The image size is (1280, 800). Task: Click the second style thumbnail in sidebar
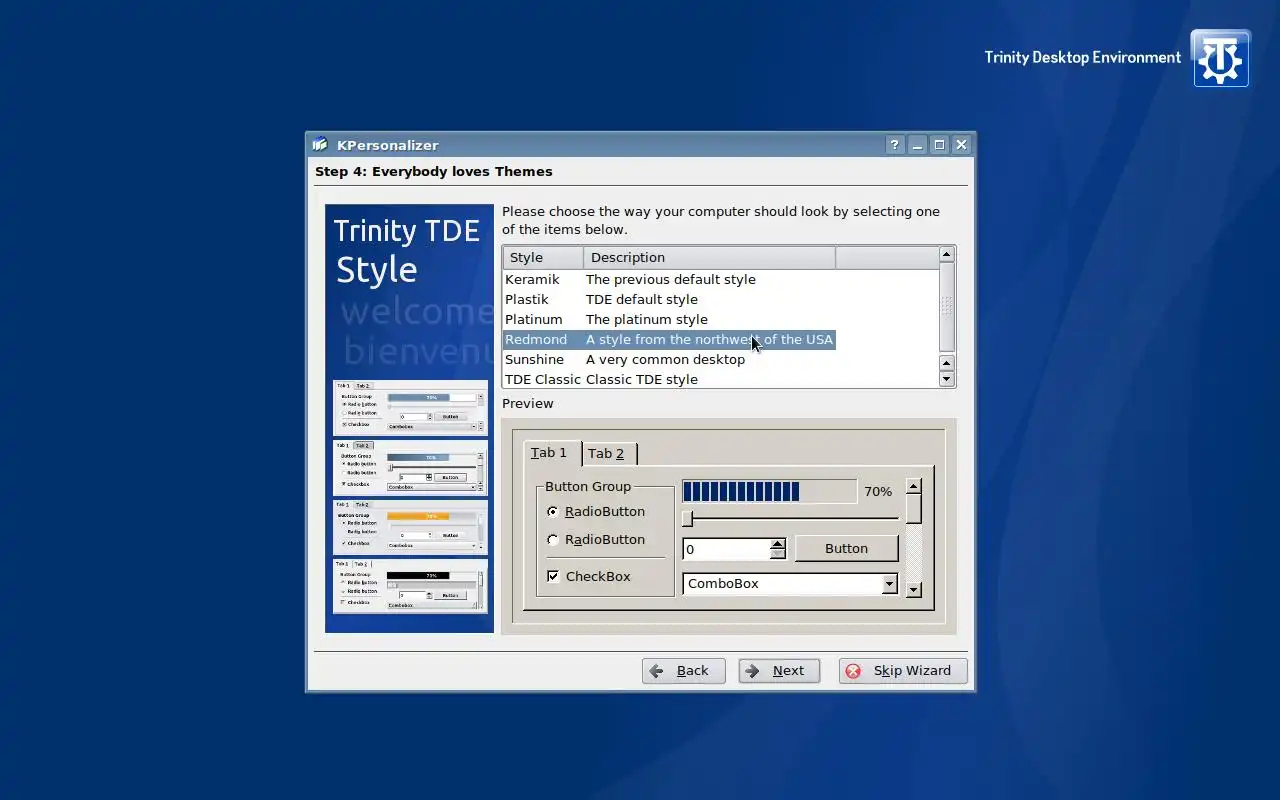click(x=410, y=467)
